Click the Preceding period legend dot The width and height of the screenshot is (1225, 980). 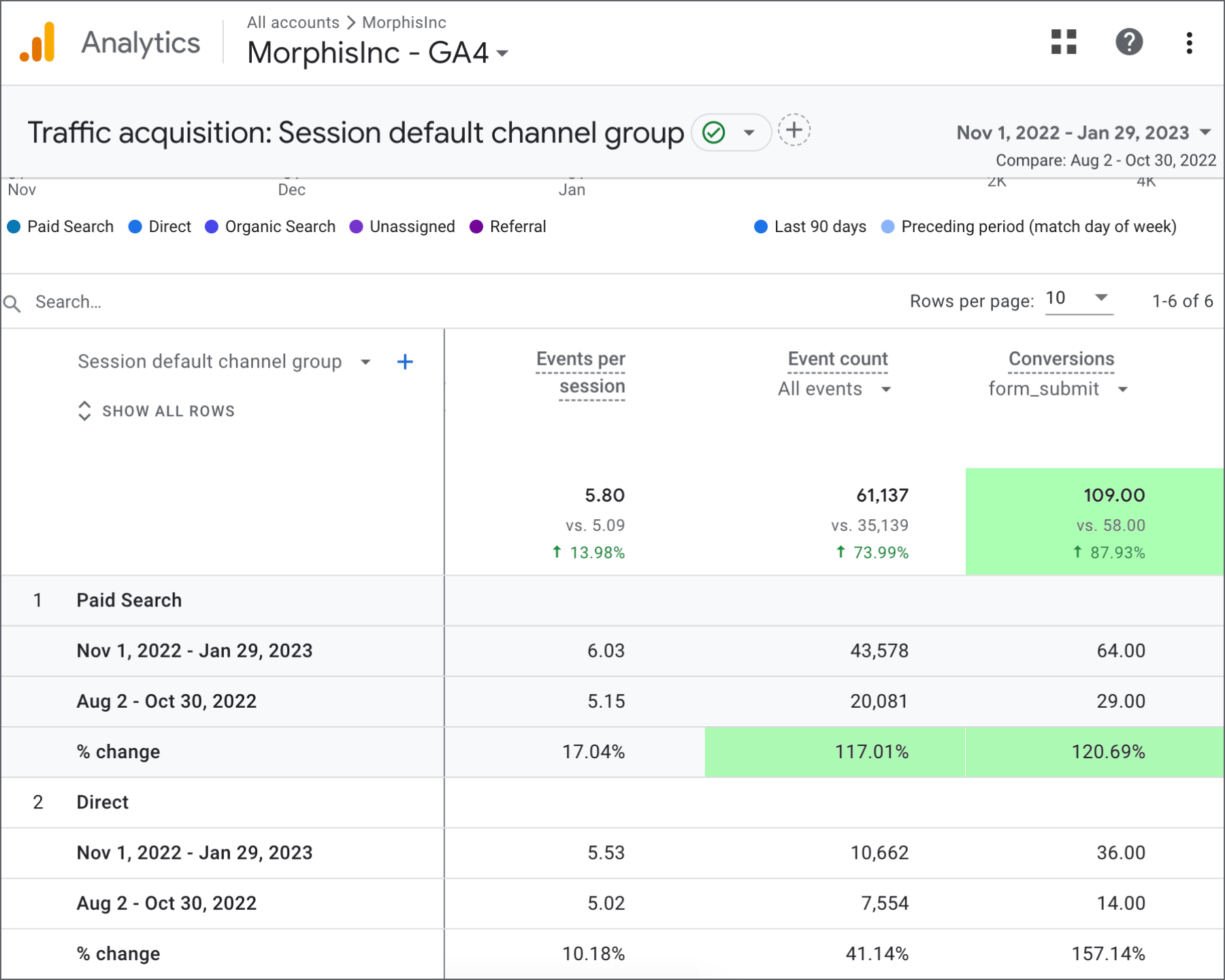[887, 227]
